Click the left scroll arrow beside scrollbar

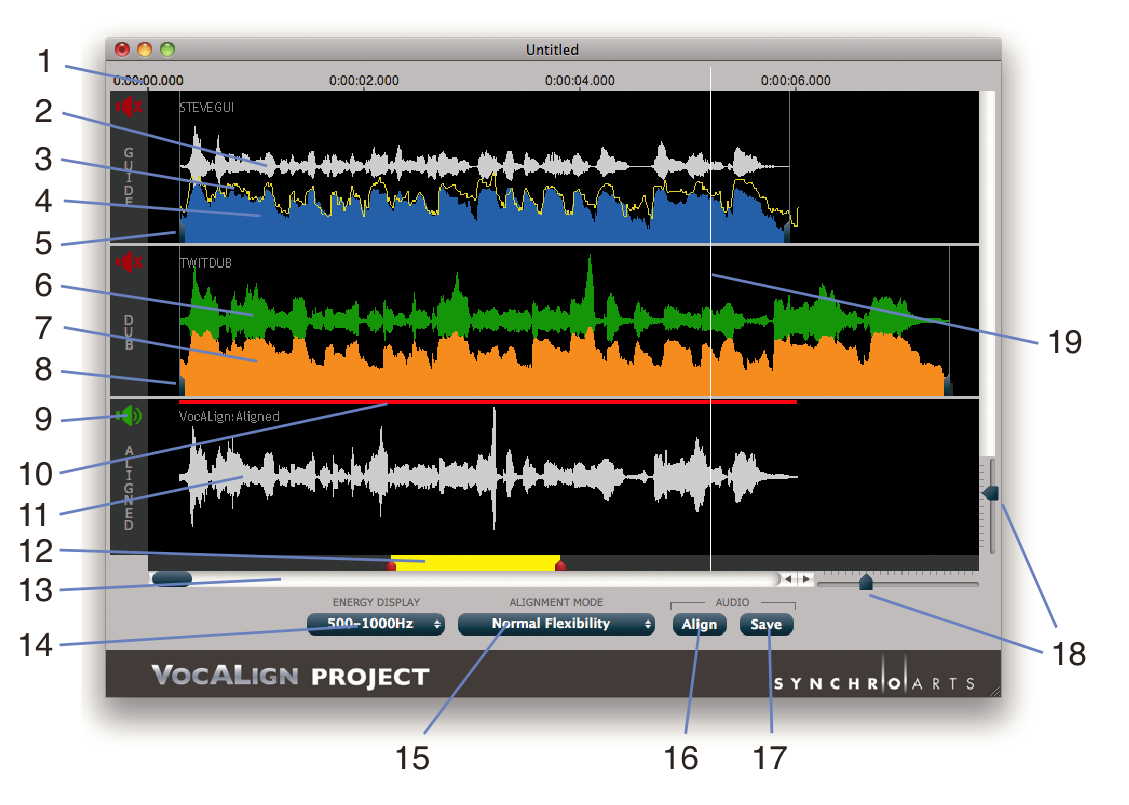point(788,579)
